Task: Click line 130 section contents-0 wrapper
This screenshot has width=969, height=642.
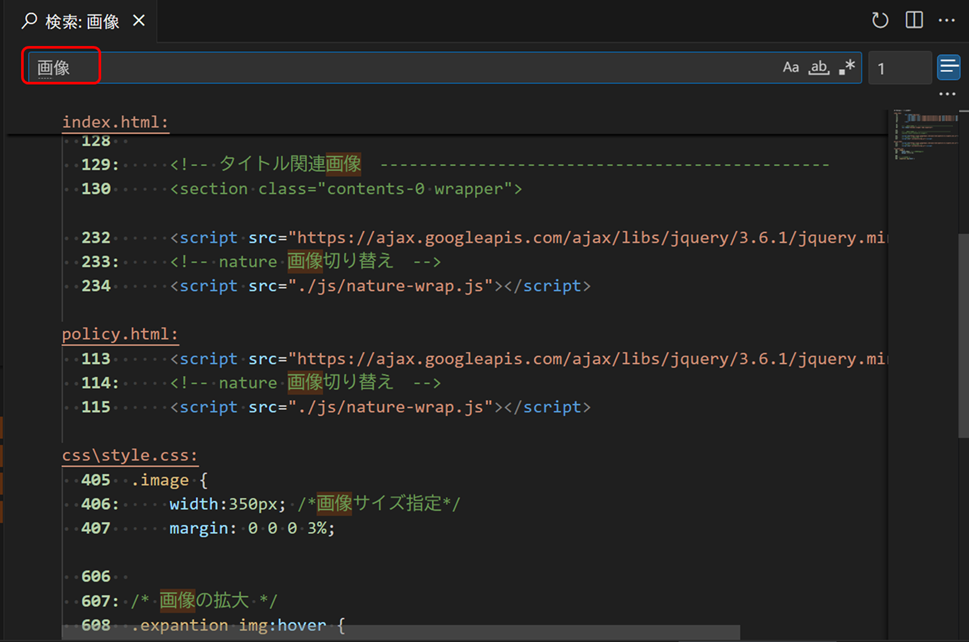Action: click(346, 189)
